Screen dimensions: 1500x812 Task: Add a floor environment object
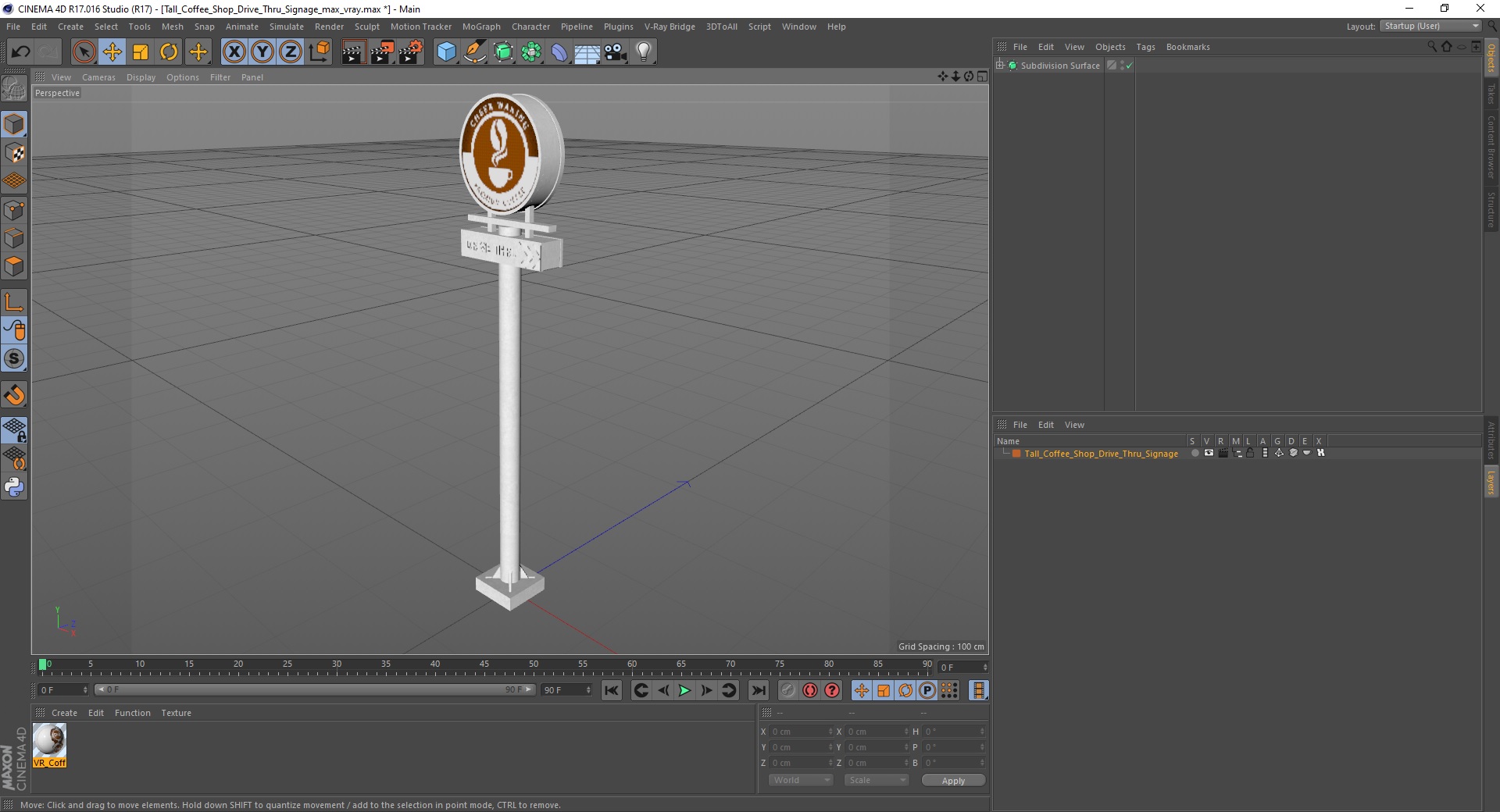[587, 52]
